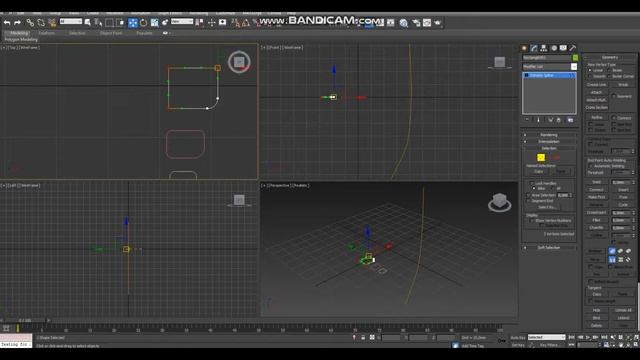The width and height of the screenshot is (640, 360).
Task: Click the Redo arrow in the main toolbar
Action: click(17, 23)
